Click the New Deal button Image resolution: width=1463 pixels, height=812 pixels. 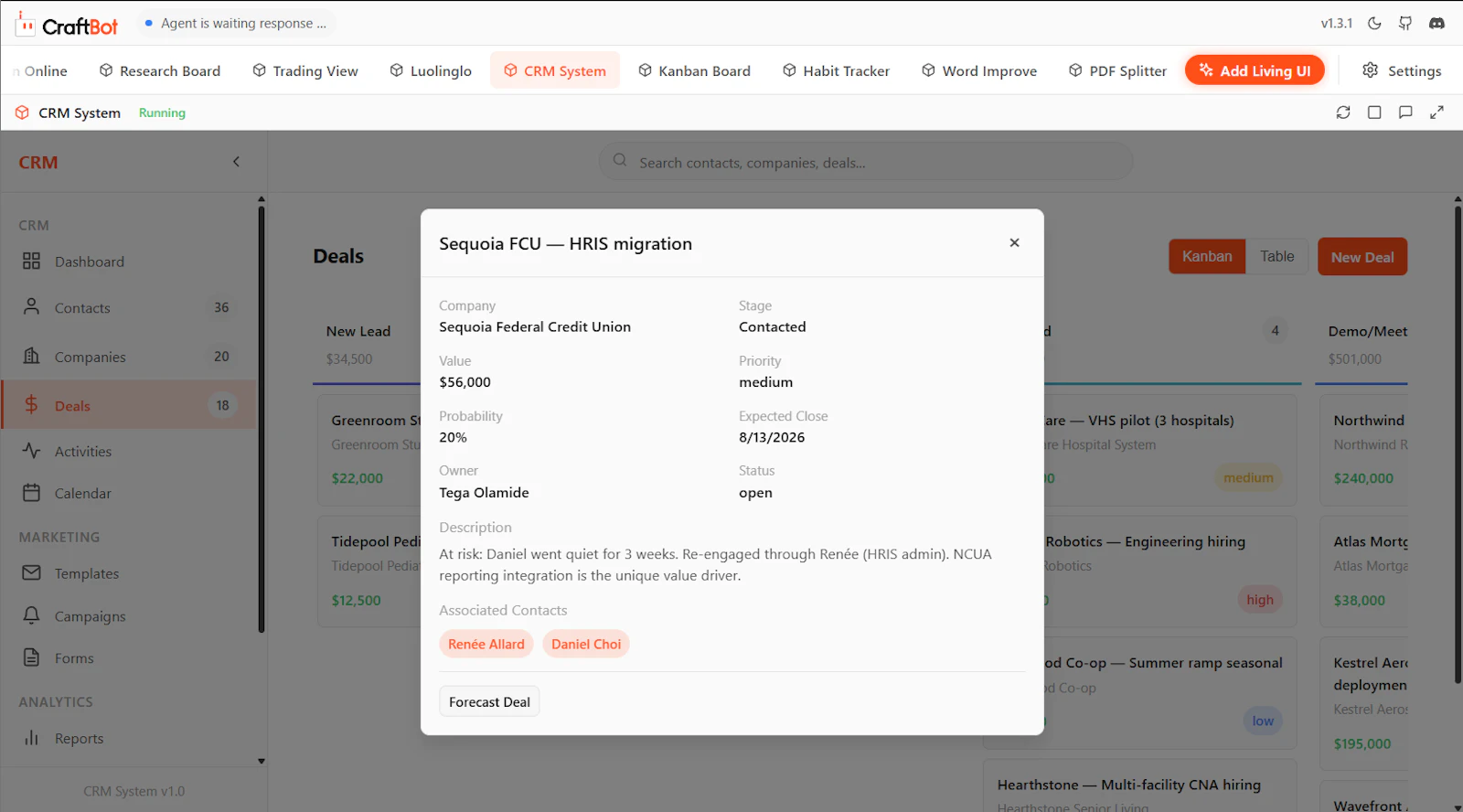pos(1362,257)
